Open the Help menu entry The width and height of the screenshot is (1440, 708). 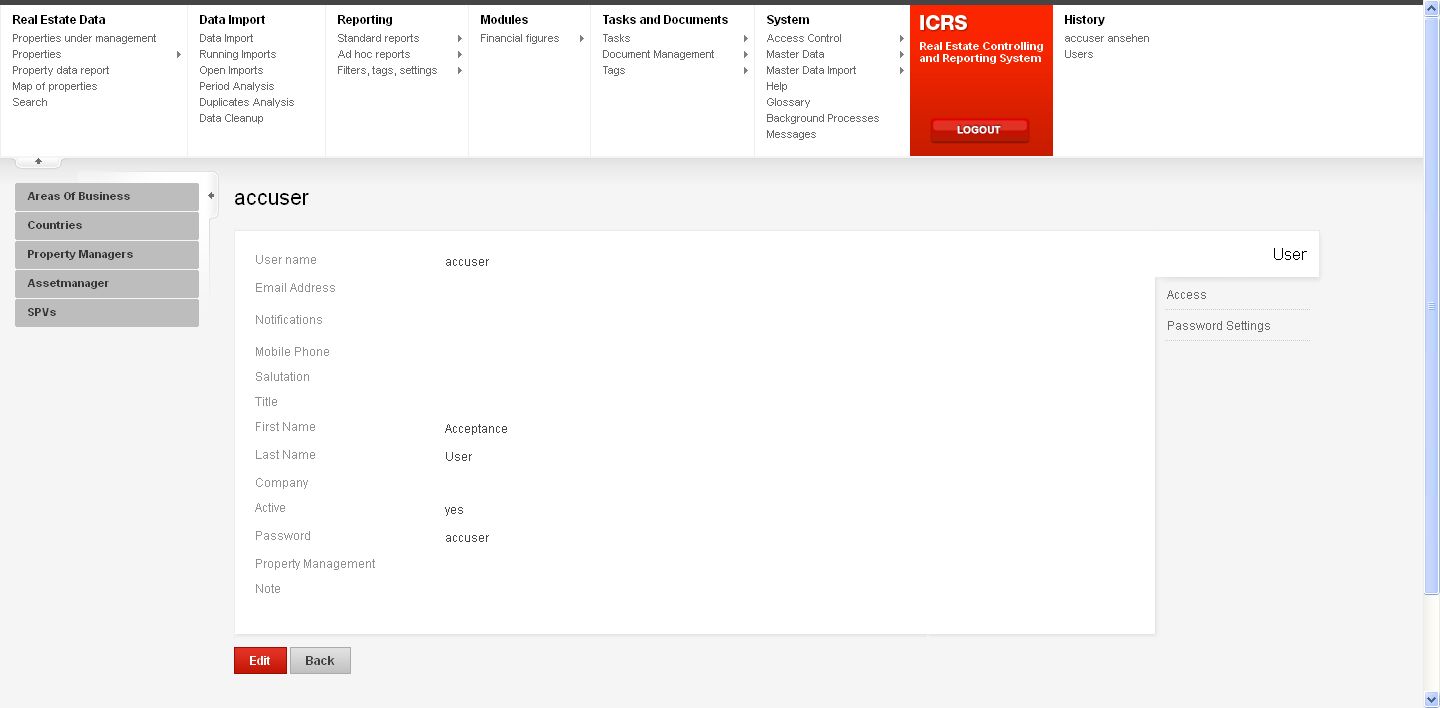tap(777, 86)
